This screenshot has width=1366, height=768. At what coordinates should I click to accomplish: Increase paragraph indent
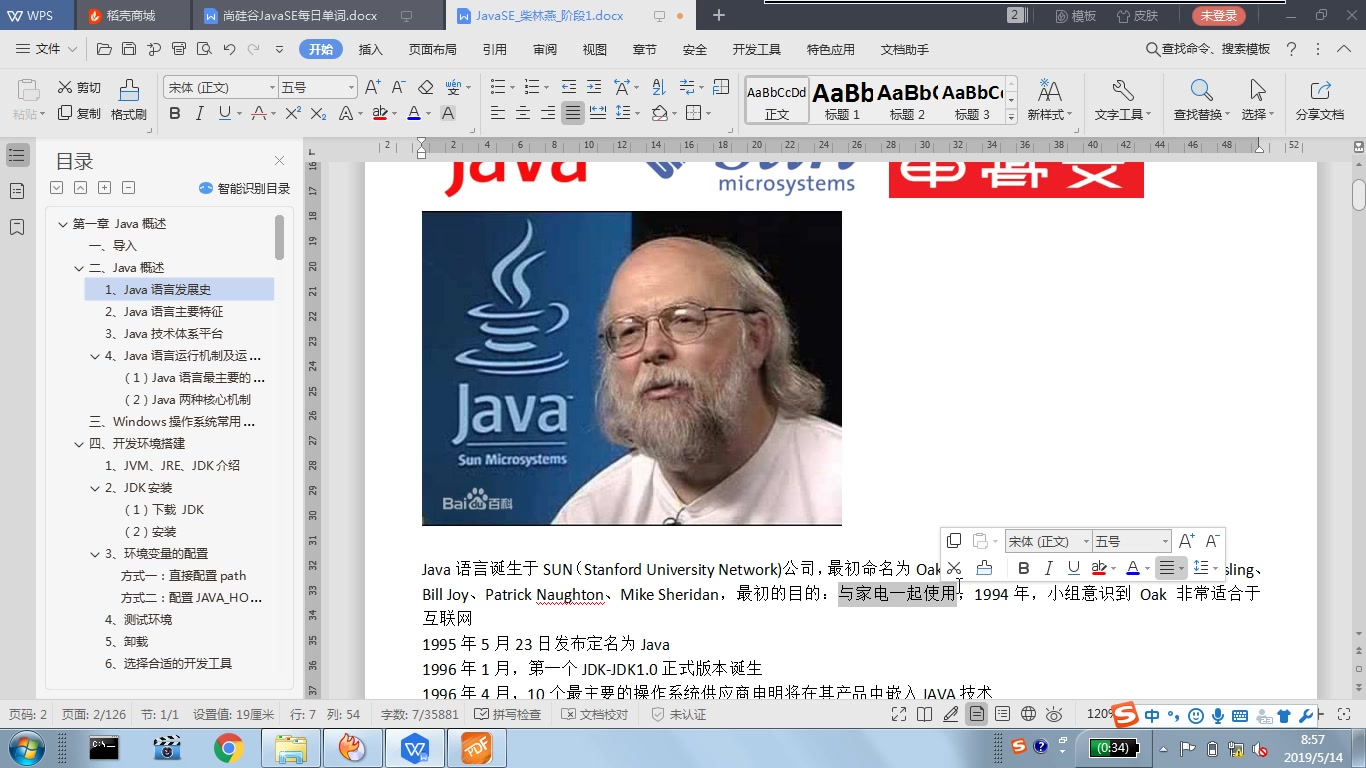[x=594, y=87]
